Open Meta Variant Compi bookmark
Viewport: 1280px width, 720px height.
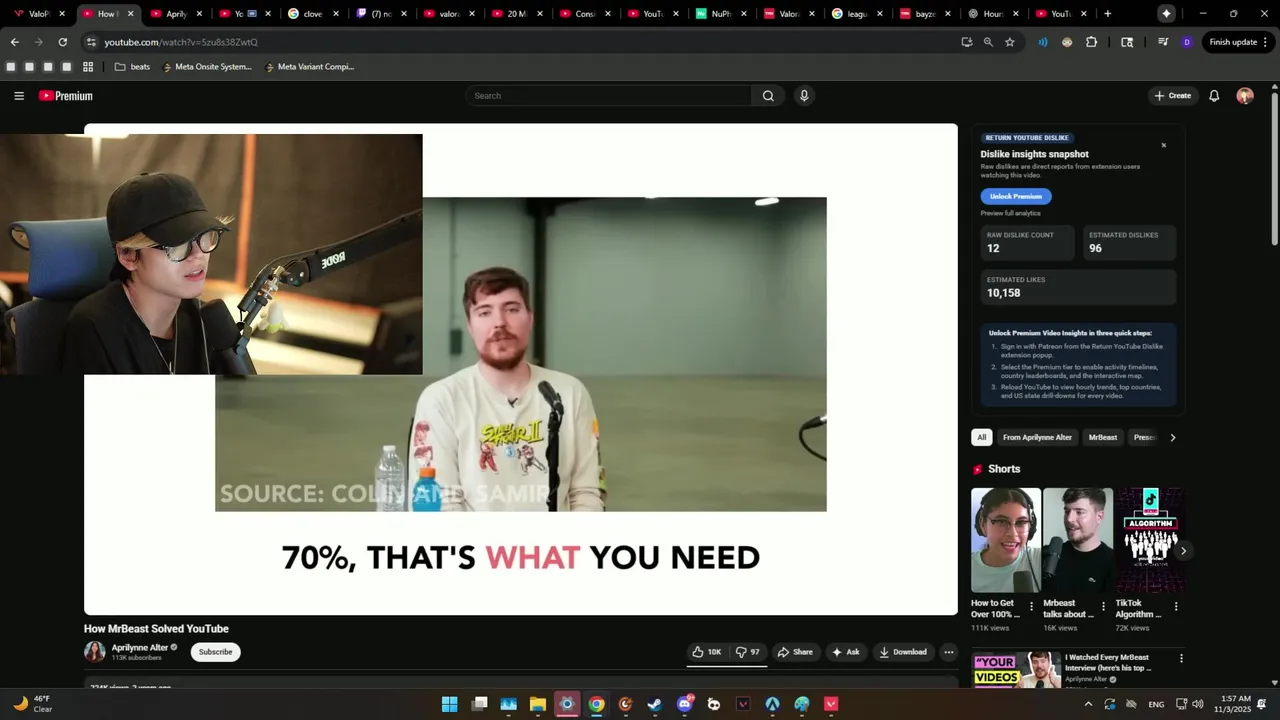click(x=309, y=67)
